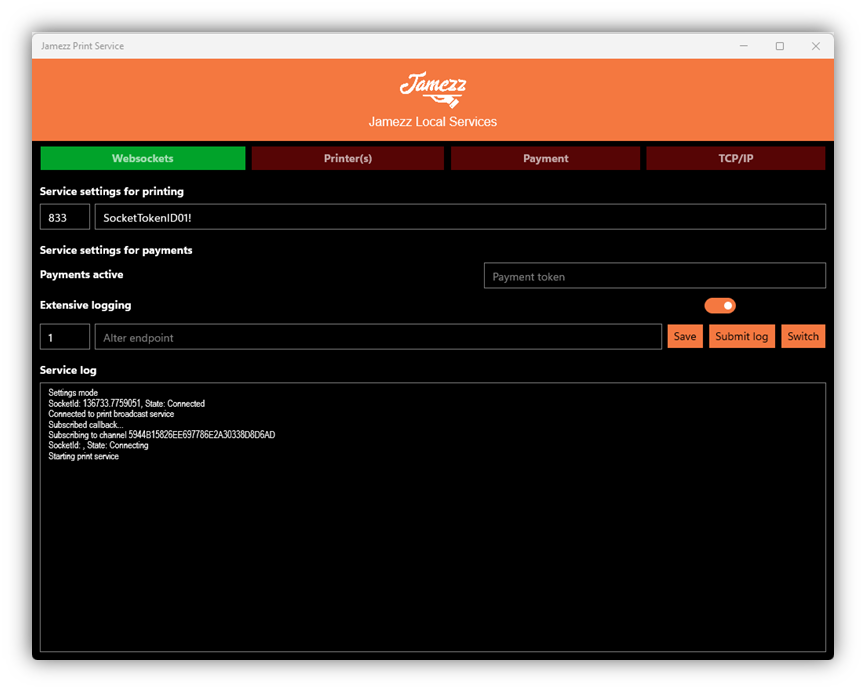Viewport: 866px width, 692px height.
Task: Click the Save button
Action: tap(685, 336)
